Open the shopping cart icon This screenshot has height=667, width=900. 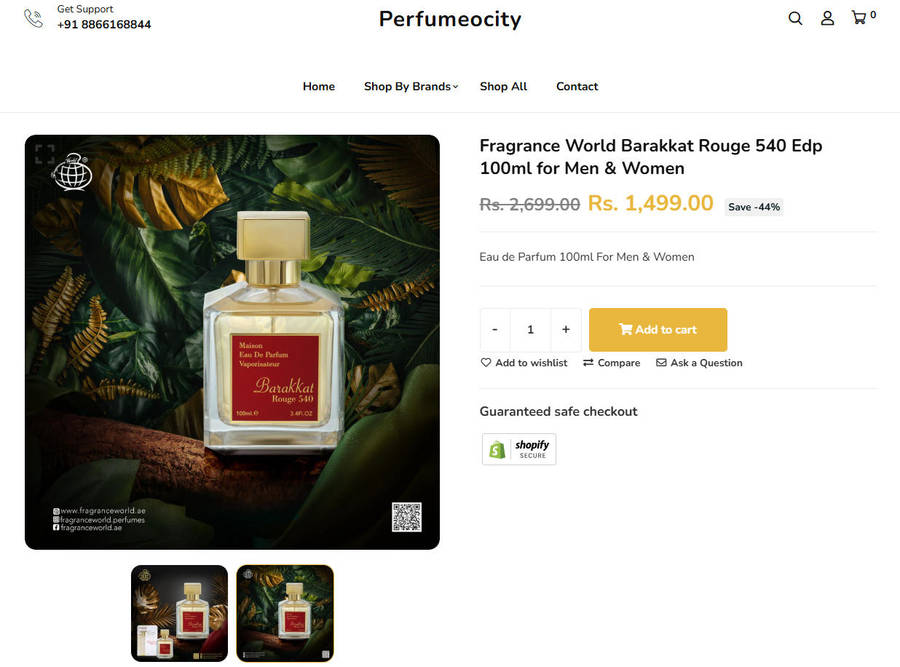858,17
